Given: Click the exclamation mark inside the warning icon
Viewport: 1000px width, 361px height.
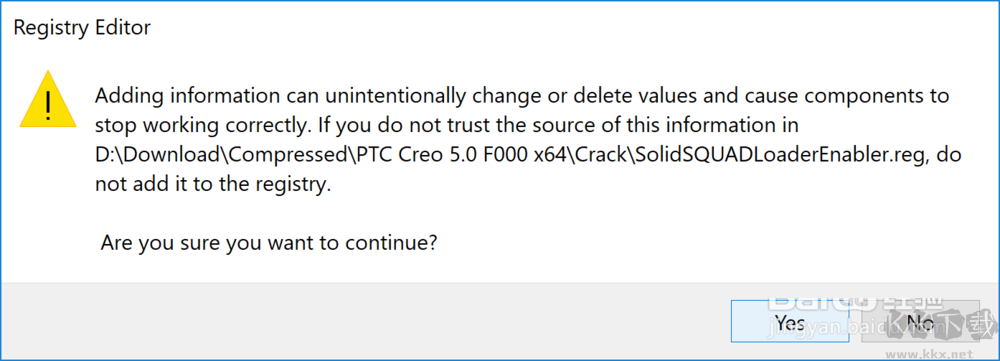Looking at the screenshot, I should [x=48, y=105].
